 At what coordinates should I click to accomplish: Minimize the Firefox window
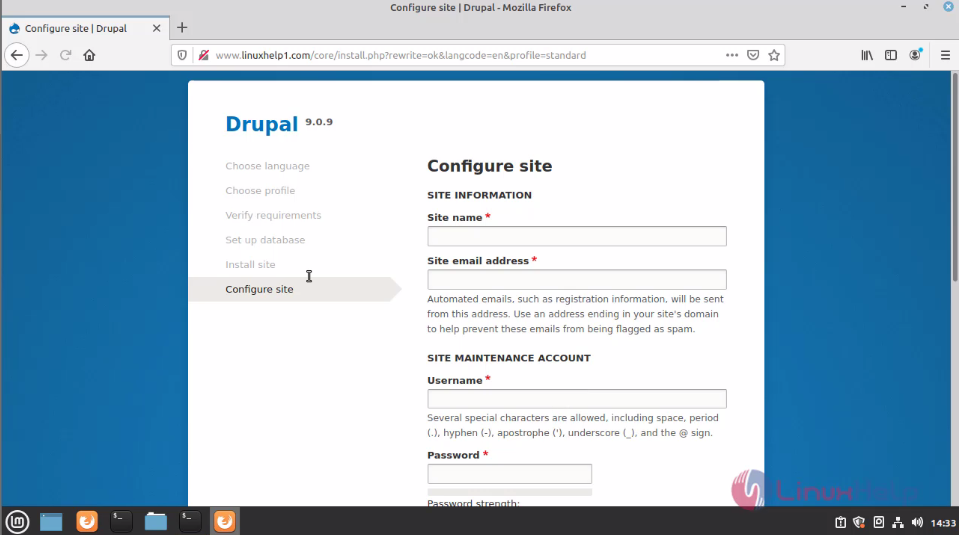tap(903, 7)
